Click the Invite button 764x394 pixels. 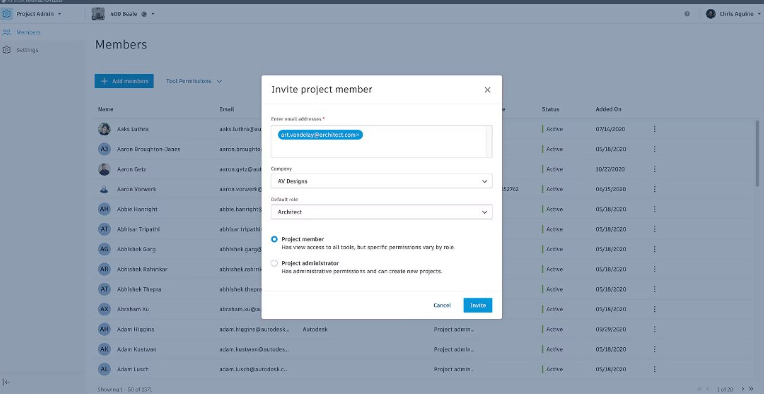[478, 305]
